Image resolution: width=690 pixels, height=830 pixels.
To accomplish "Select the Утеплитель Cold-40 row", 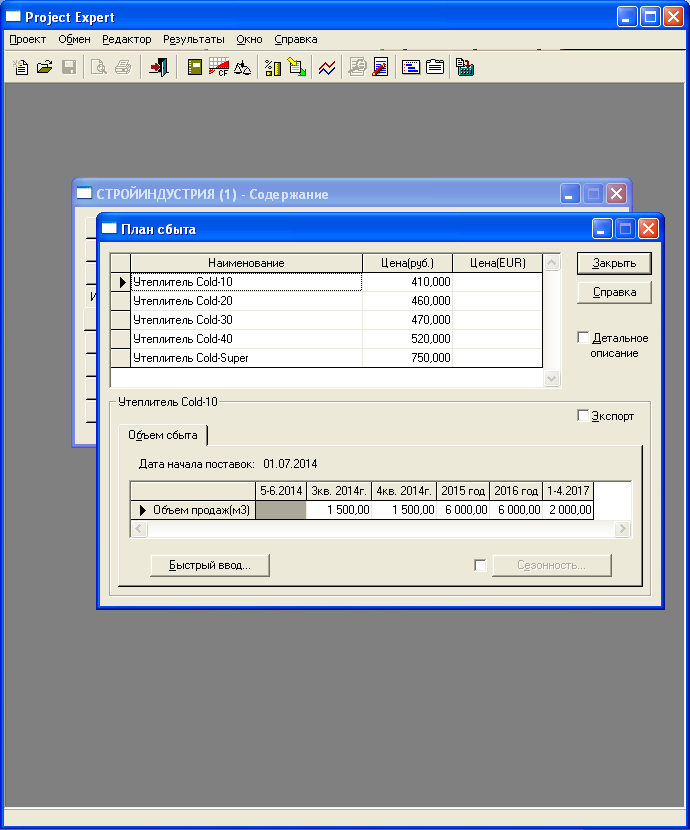I will 247,339.
